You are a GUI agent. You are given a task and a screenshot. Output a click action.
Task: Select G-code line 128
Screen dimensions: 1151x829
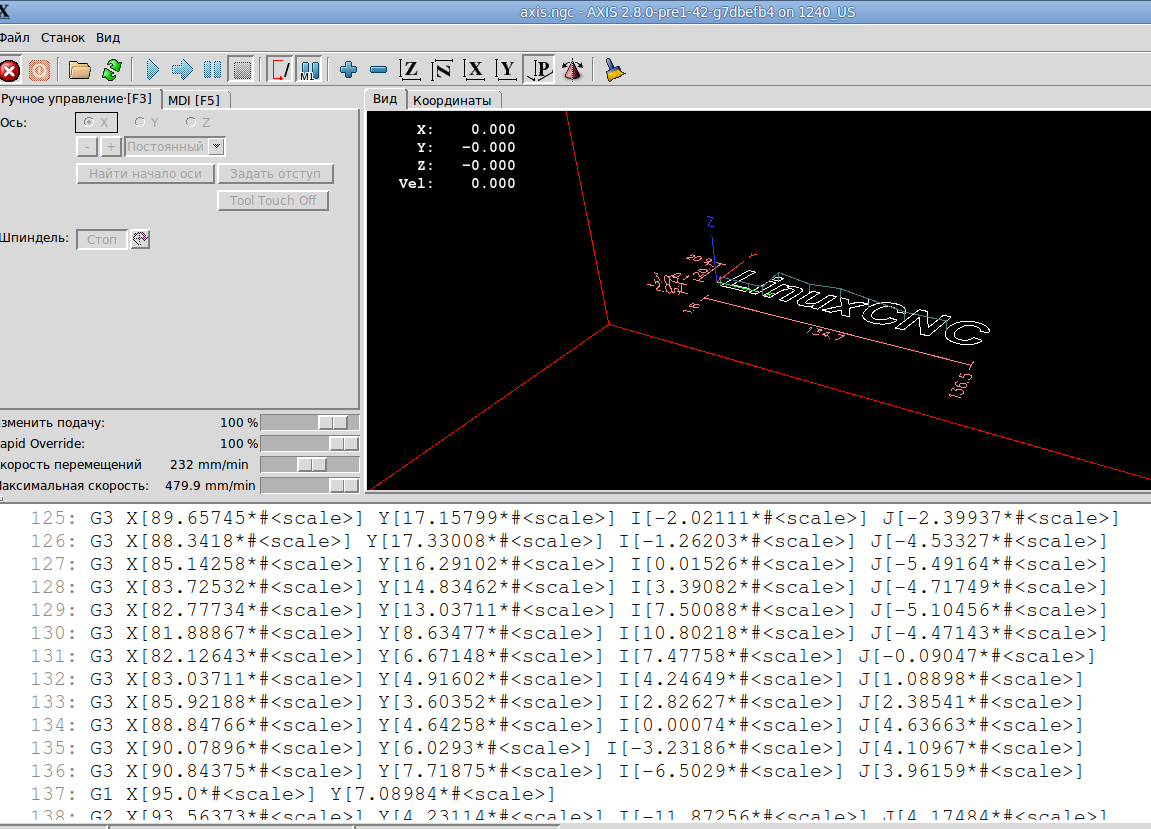(x=569, y=587)
